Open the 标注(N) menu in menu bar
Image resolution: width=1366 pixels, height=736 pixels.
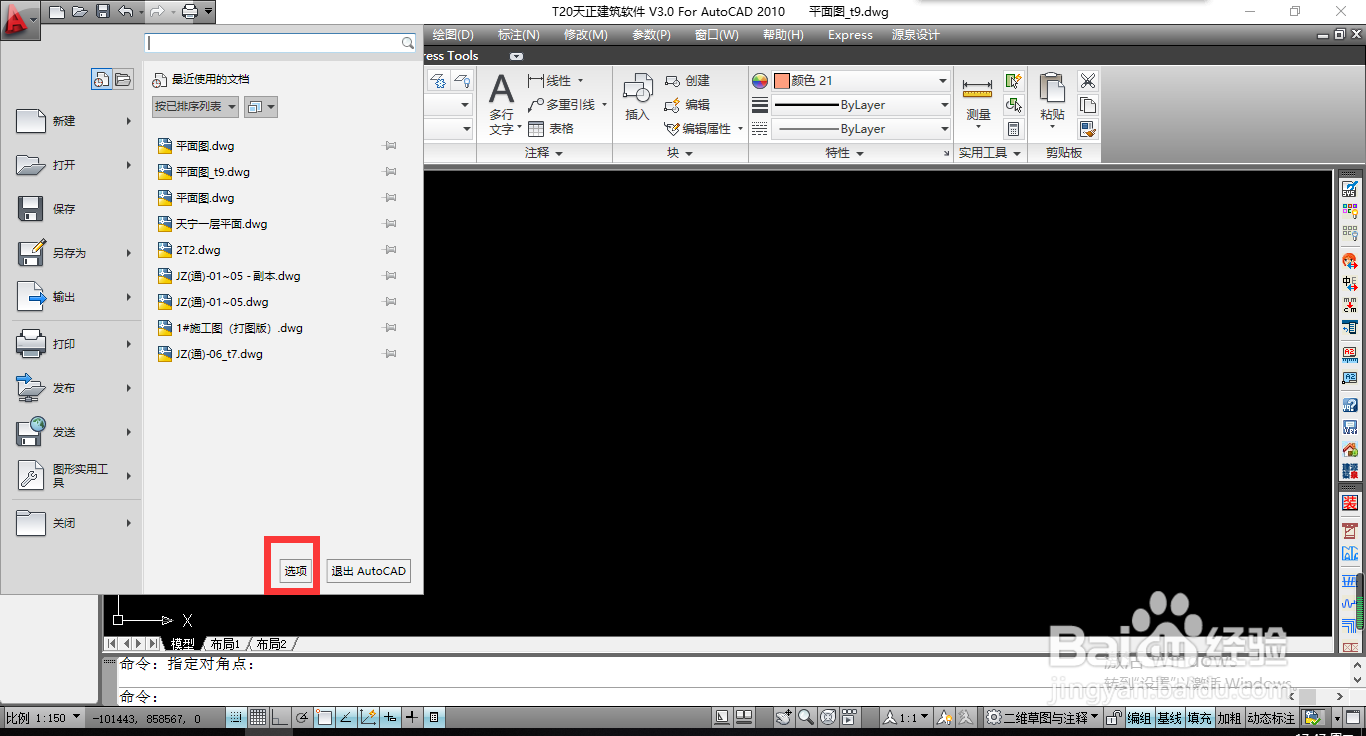(x=518, y=35)
